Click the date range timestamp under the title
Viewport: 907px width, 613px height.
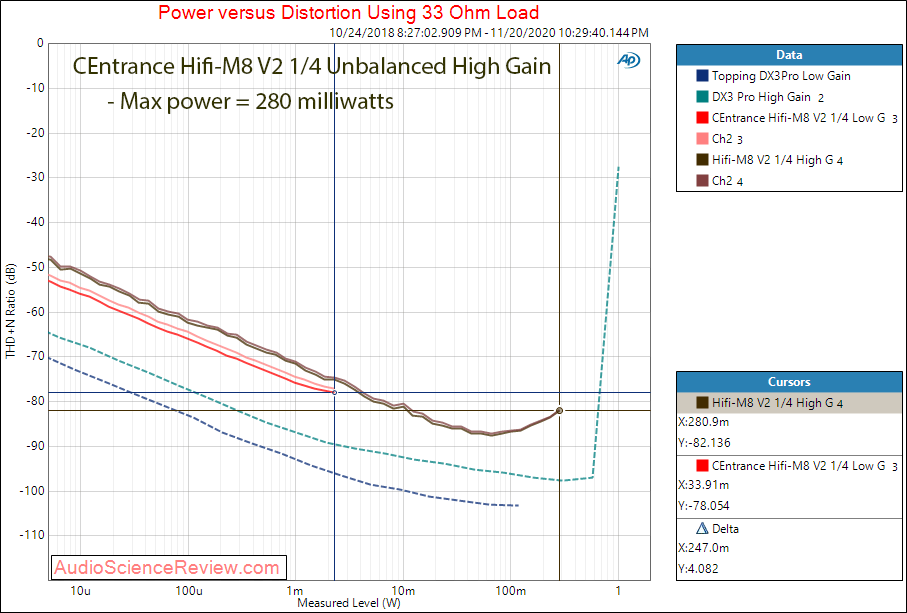click(x=489, y=33)
